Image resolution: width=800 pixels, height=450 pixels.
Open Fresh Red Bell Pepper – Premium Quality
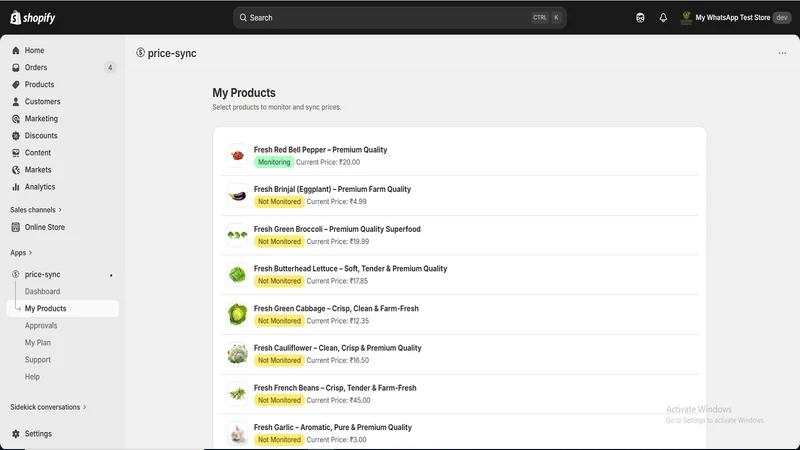click(320, 150)
